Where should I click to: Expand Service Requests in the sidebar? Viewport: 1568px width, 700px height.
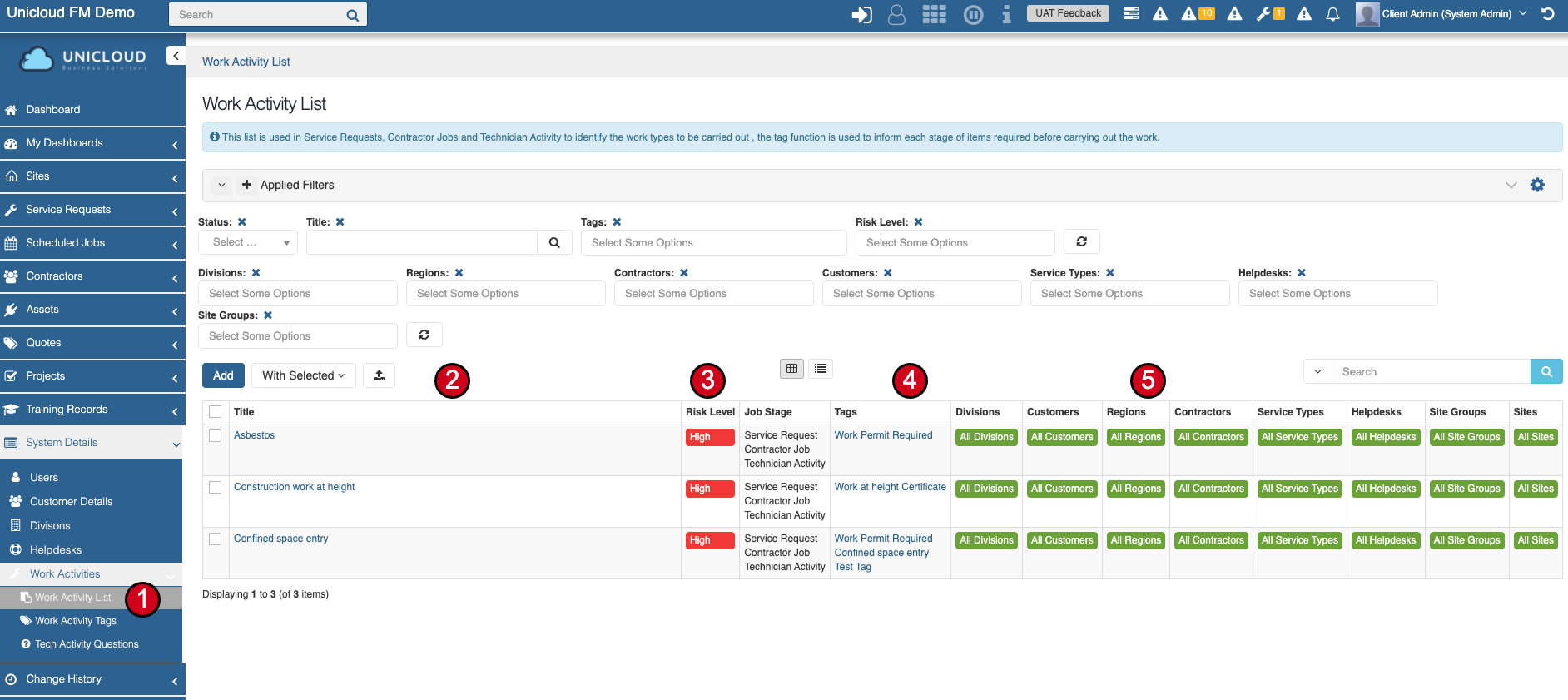(92, 209)
